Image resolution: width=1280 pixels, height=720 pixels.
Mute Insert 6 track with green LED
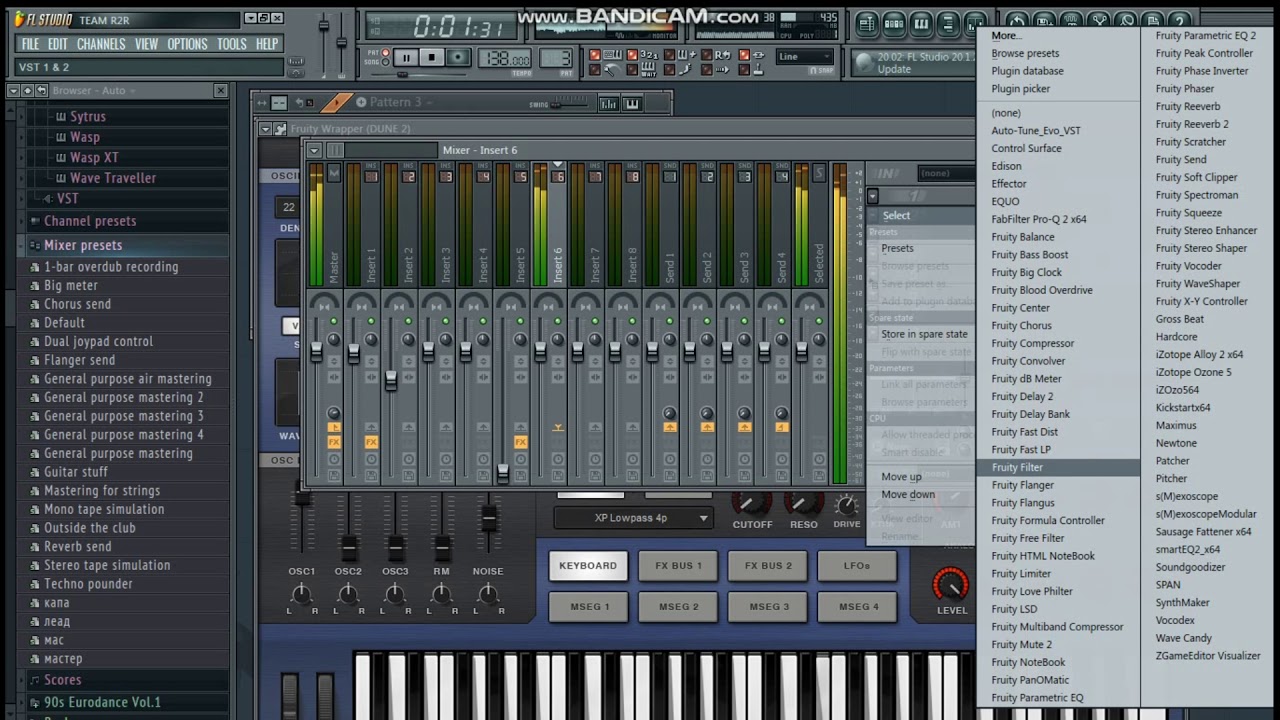(x=558, y=321)
